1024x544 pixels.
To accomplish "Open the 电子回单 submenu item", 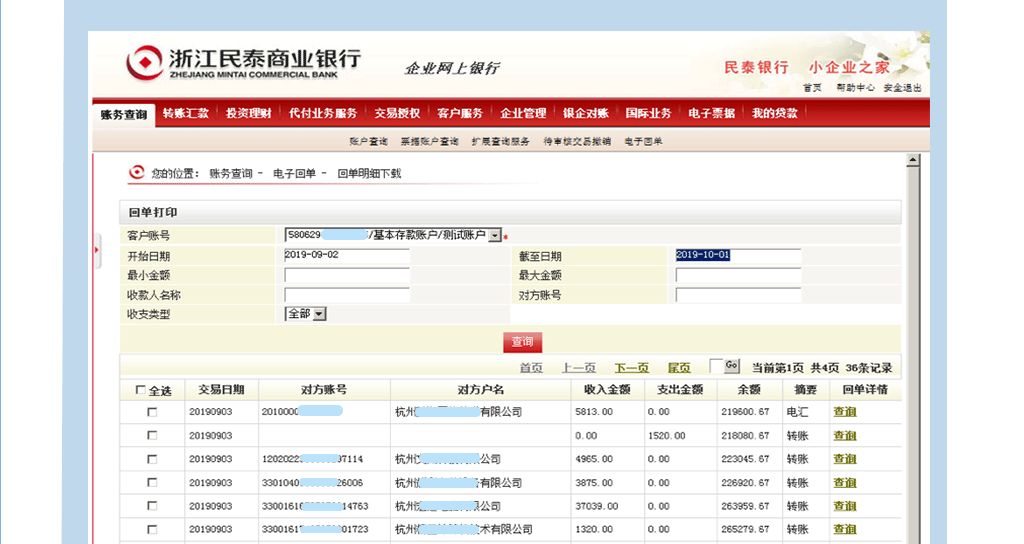I will [x=643, y=141].
